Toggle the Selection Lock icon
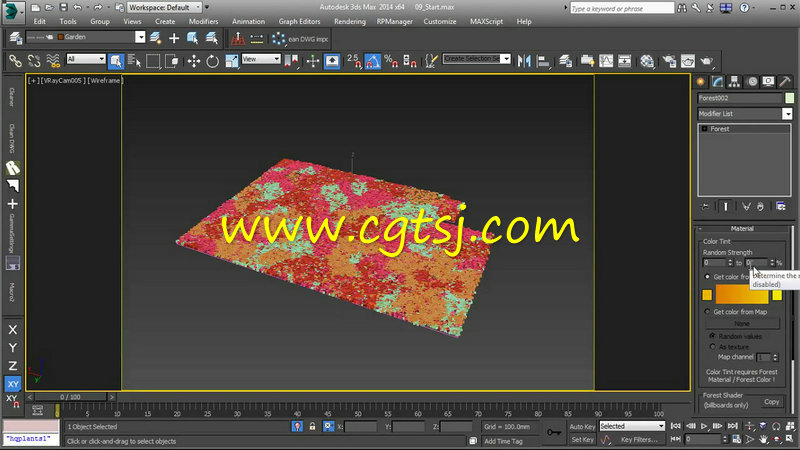This screenshot has width=800, height=450. click(312, 426)
